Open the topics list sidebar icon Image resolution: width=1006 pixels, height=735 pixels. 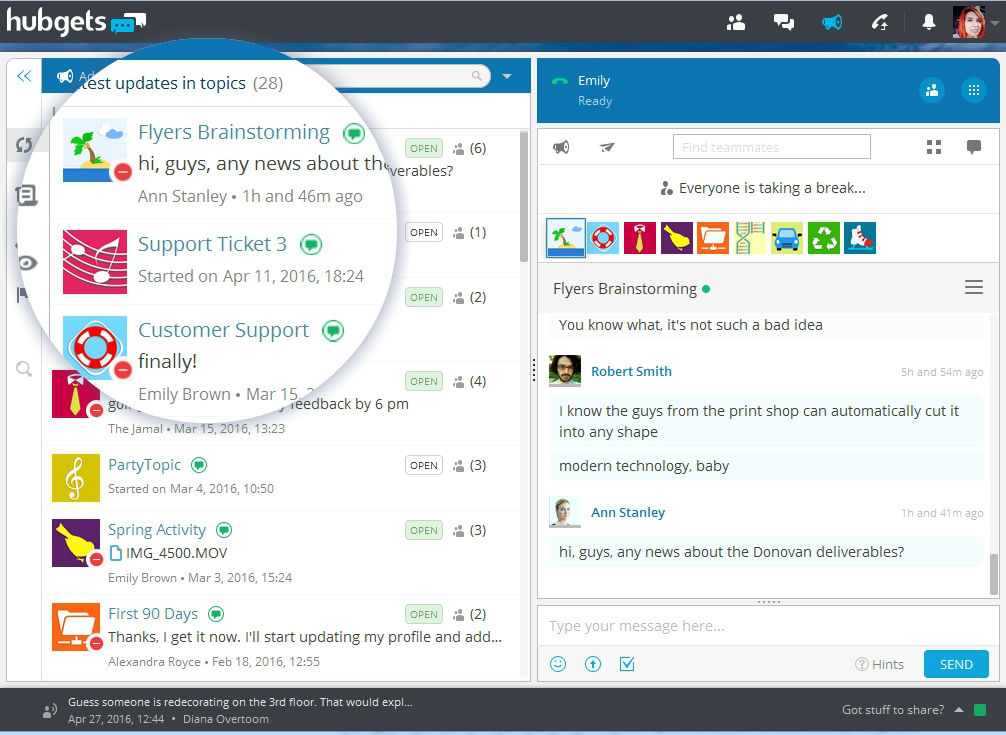point(26,195)
